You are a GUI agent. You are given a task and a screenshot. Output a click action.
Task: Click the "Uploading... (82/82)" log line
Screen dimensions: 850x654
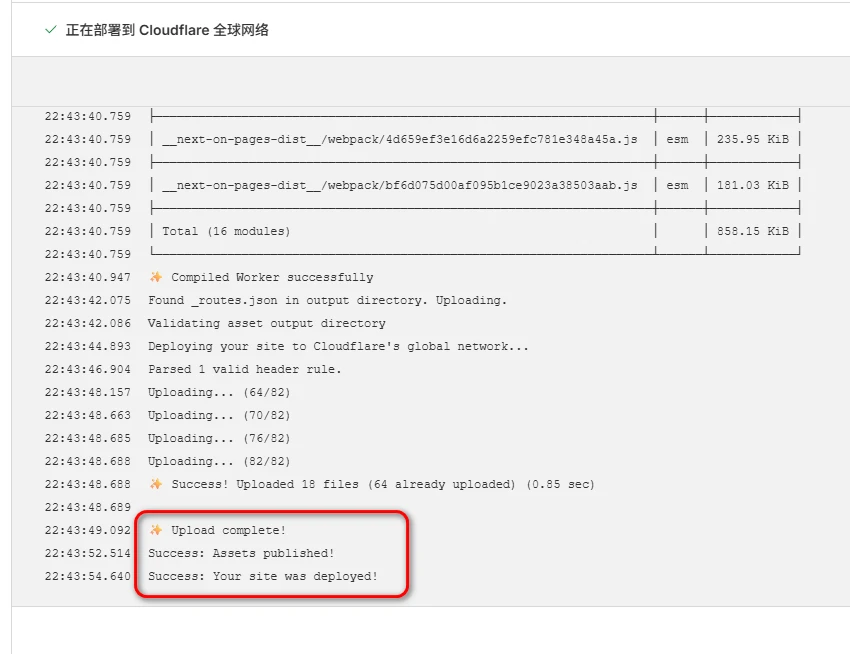219,461
